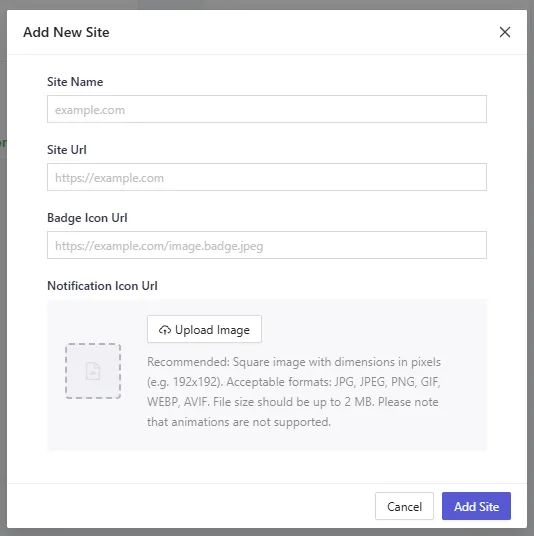Viewport: 534px width, 536px height.
Task: Click the Notification Icon Url label
Action: (102, 286)
